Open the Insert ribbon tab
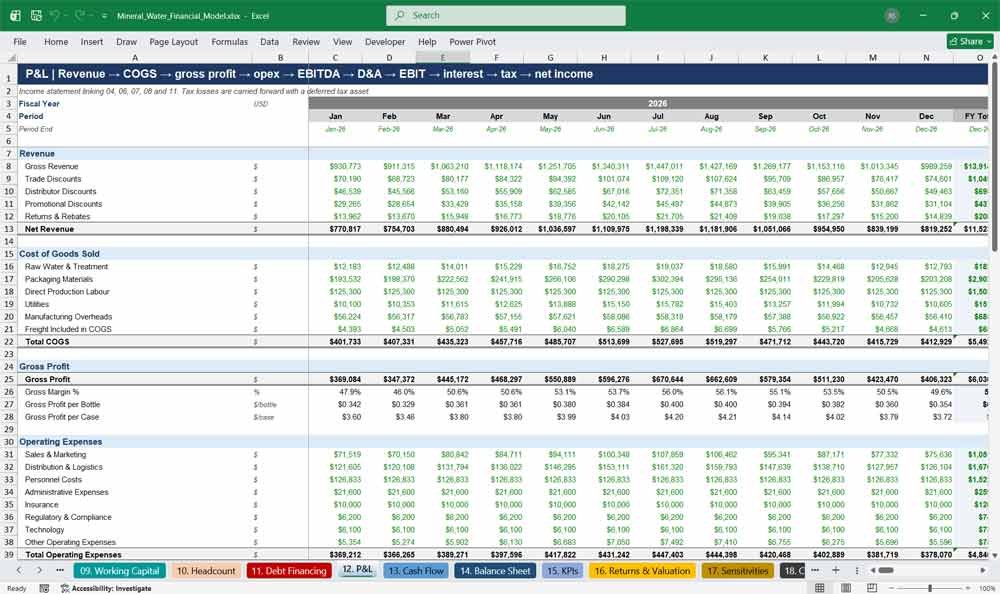The width and height of the screenshot is (1000, 594). 92,41
